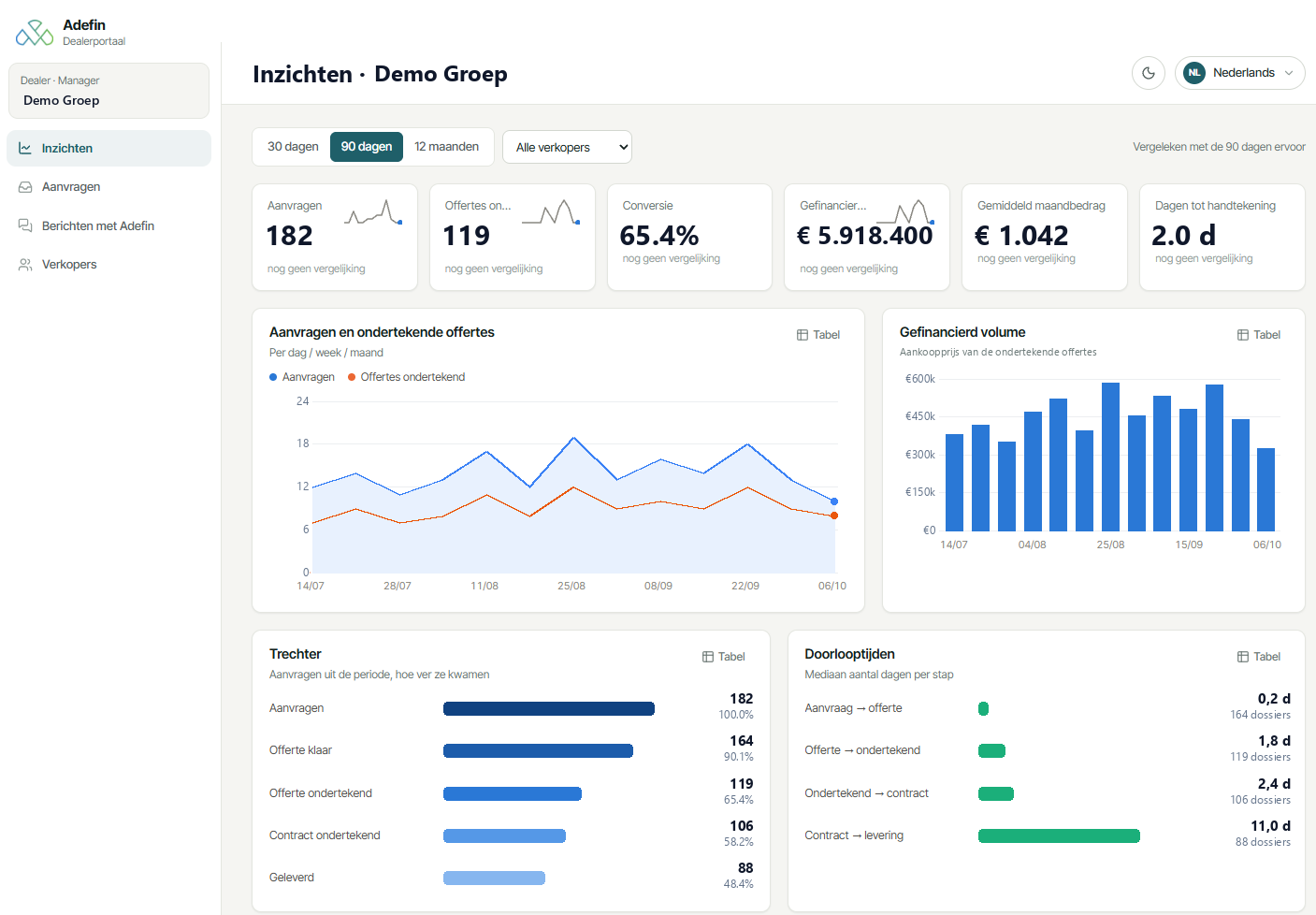Switch Trechter panel to Tabel view
The image size is (1316, 915).
click(724, 657)
